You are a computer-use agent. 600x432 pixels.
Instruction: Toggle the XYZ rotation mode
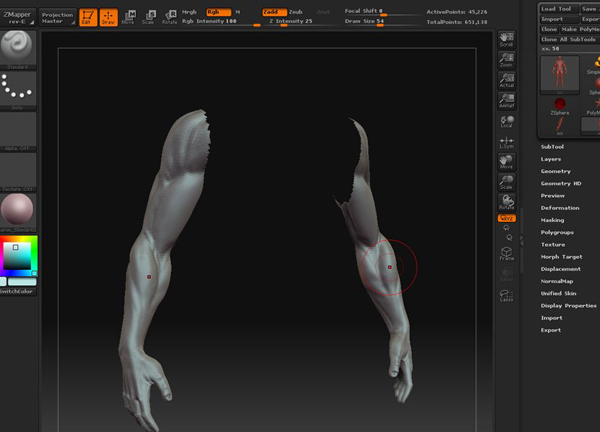[x=506, y=216]
